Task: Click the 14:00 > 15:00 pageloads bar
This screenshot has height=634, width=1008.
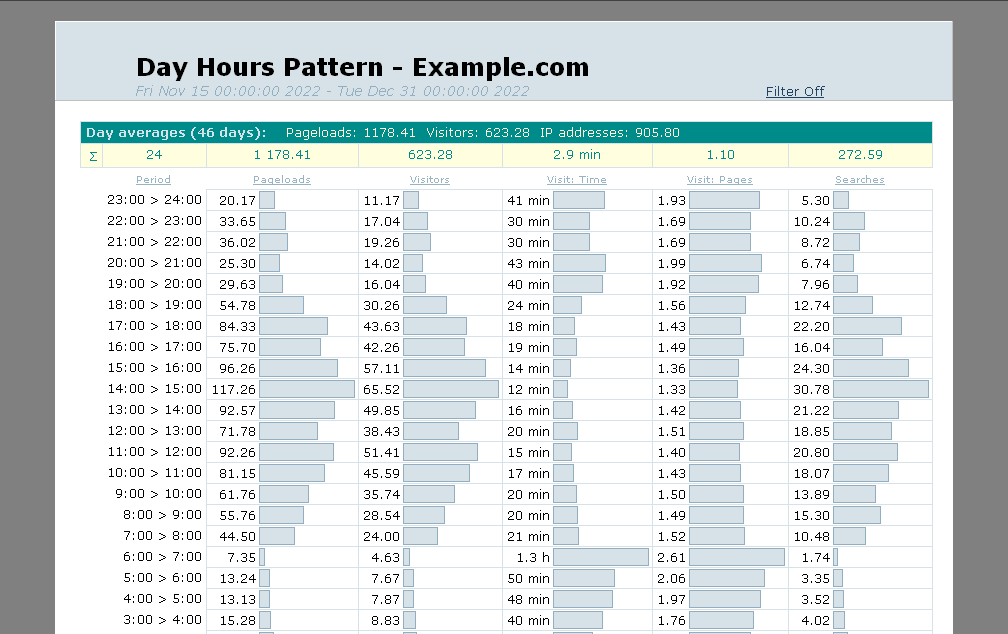Action: pyautogui.click(x=306, y=389)
